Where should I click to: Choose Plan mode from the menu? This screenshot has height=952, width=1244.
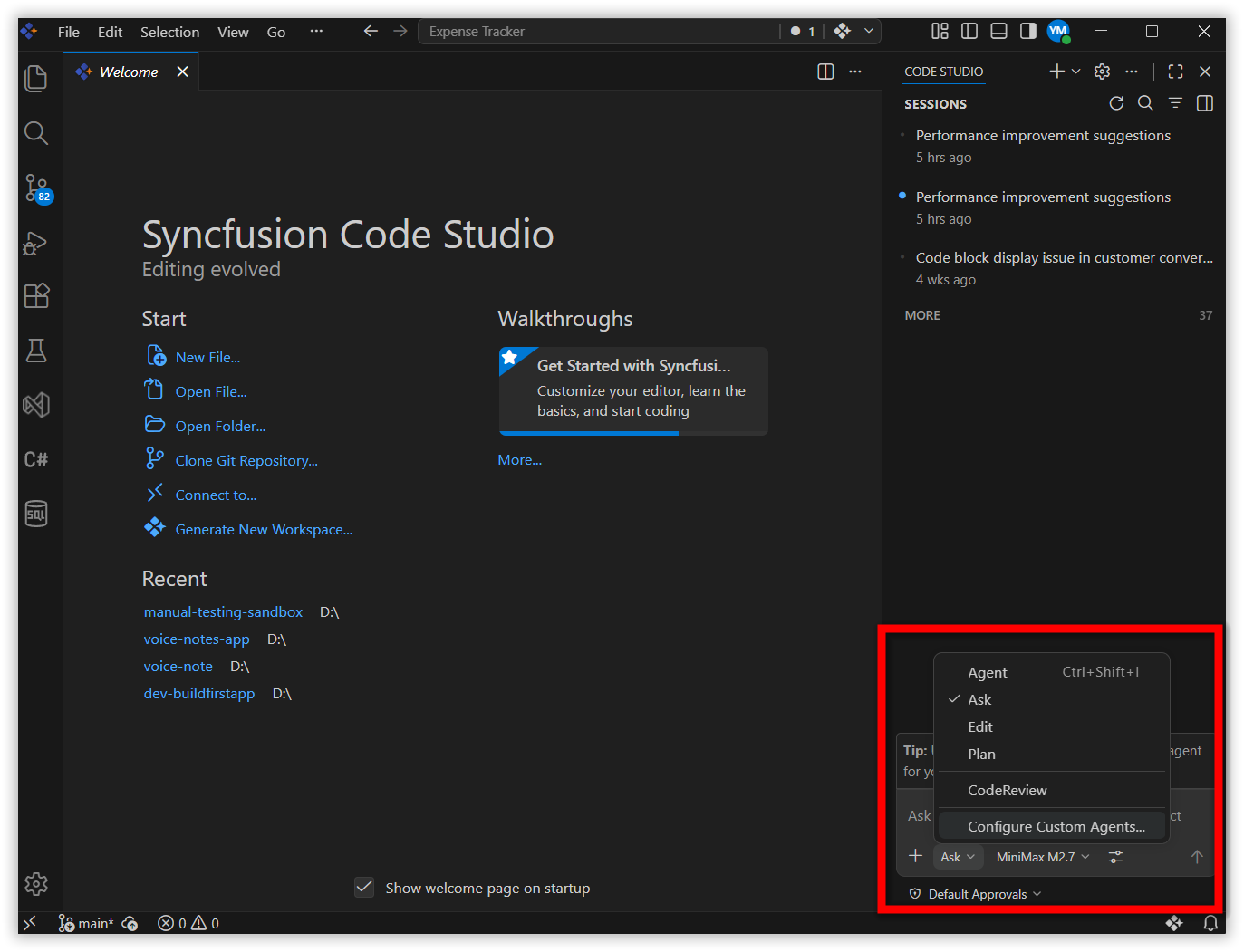(1052, 754)
